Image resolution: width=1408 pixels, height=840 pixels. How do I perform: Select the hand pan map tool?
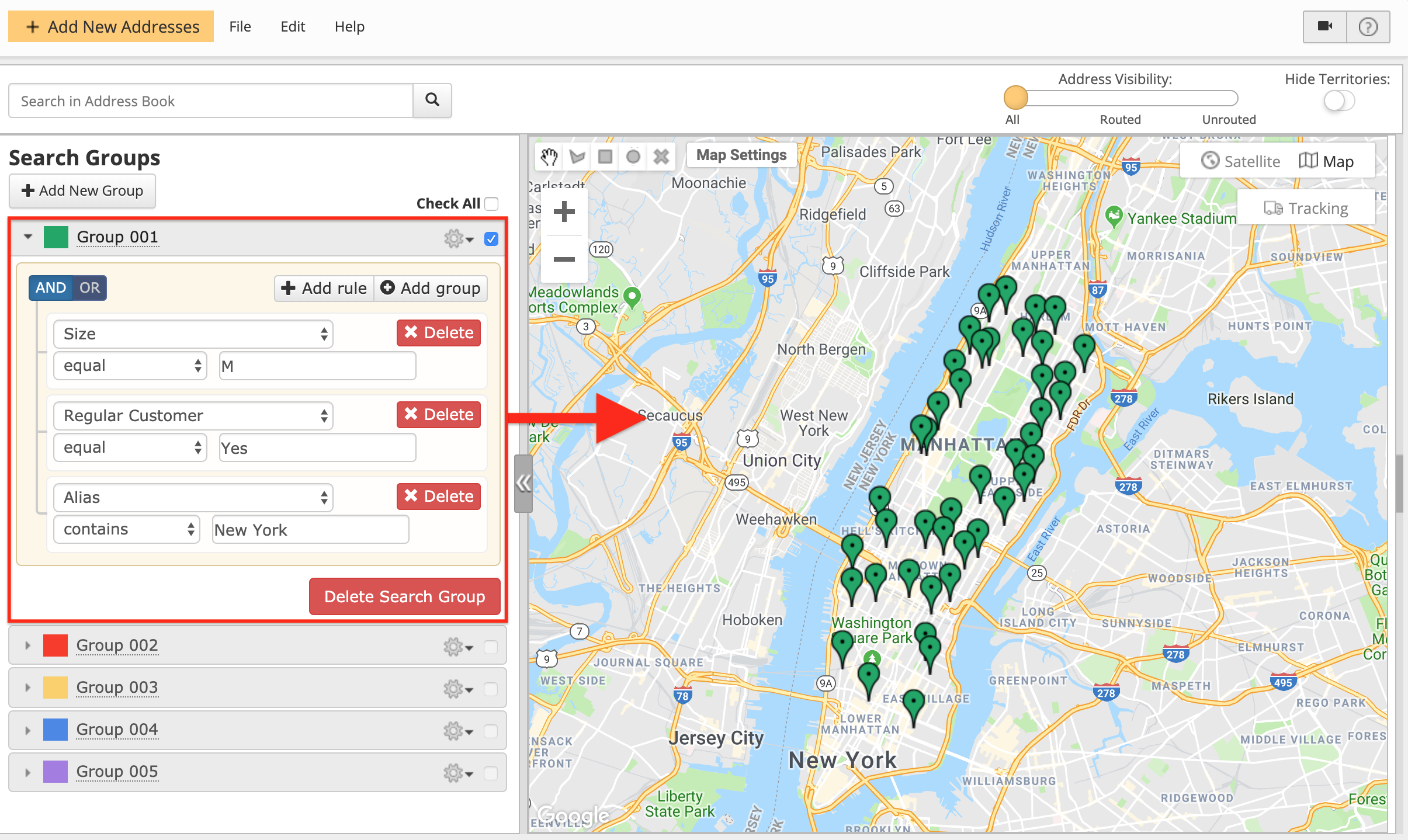point(549,157)
